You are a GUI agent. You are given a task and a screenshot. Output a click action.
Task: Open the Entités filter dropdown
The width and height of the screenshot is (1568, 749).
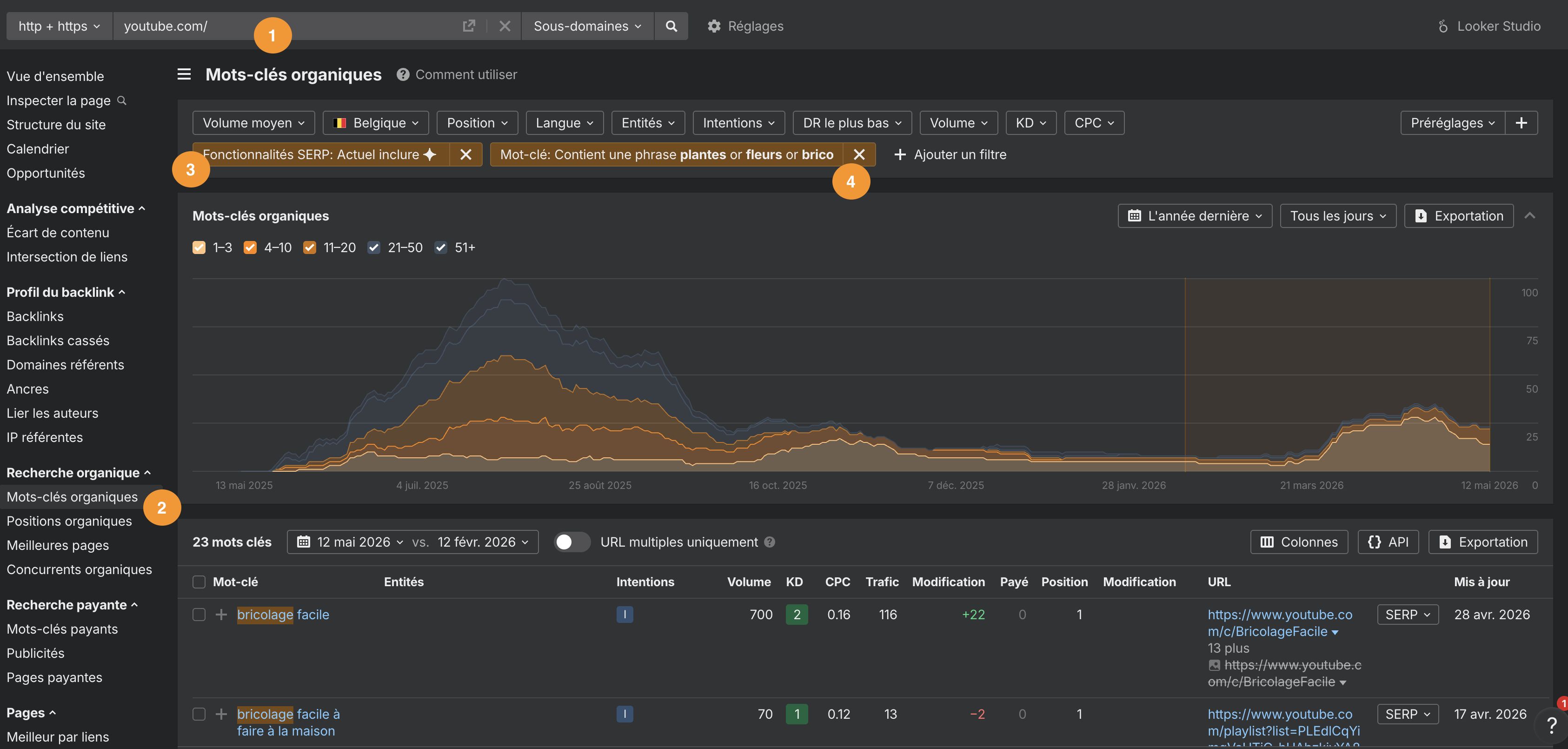pos(648,123)
